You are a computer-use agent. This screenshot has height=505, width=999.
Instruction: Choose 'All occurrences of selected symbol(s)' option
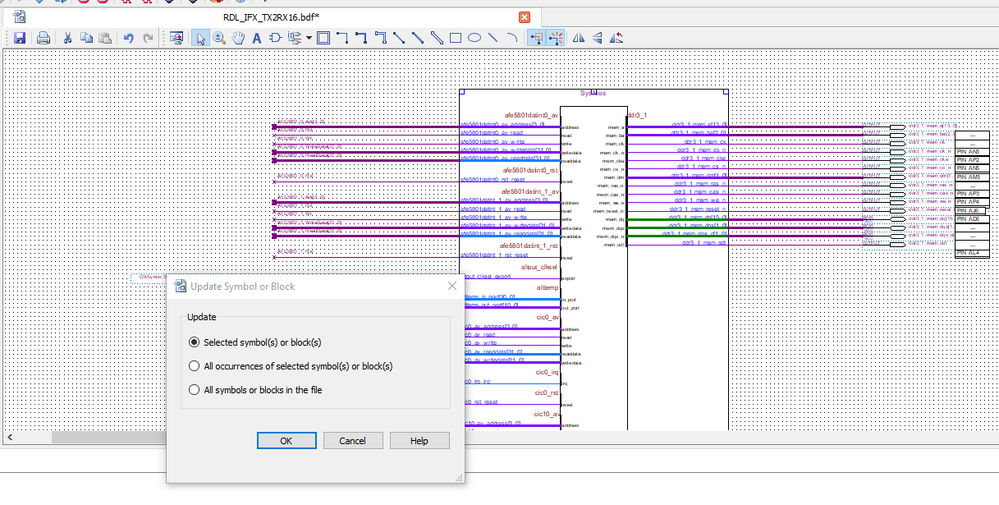coord(195,366)
